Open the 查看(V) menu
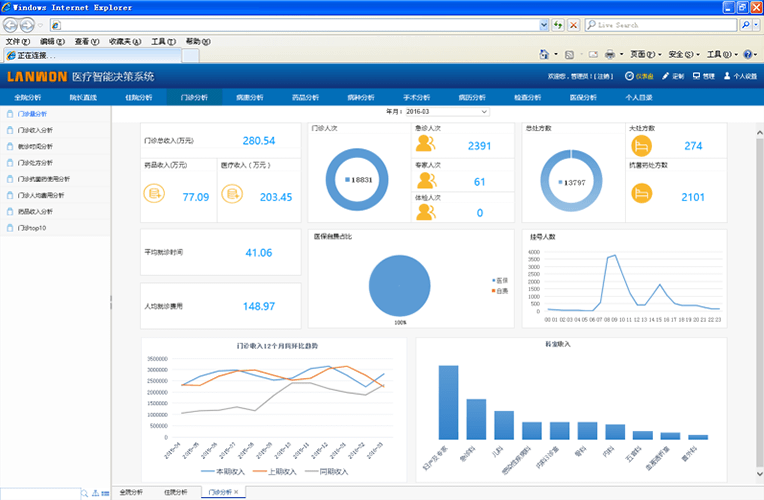The width and height of the screenshot is (764, 500). 87,41
